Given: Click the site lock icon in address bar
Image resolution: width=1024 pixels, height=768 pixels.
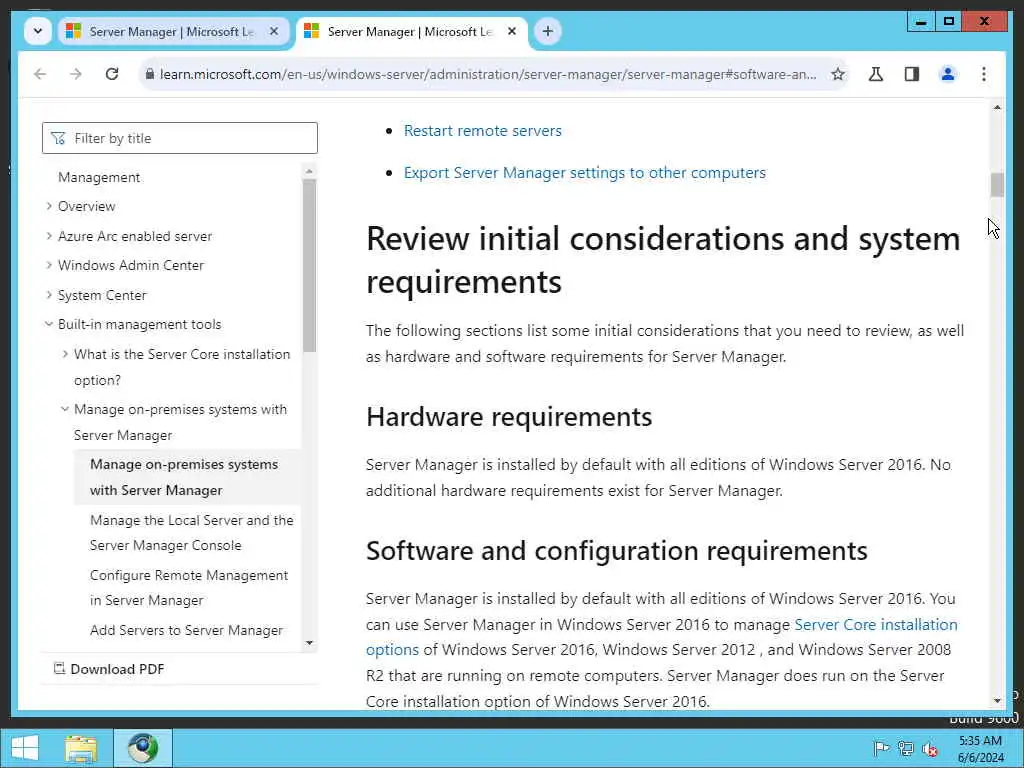Looking at the screenshot, I should tap(150, 74).
